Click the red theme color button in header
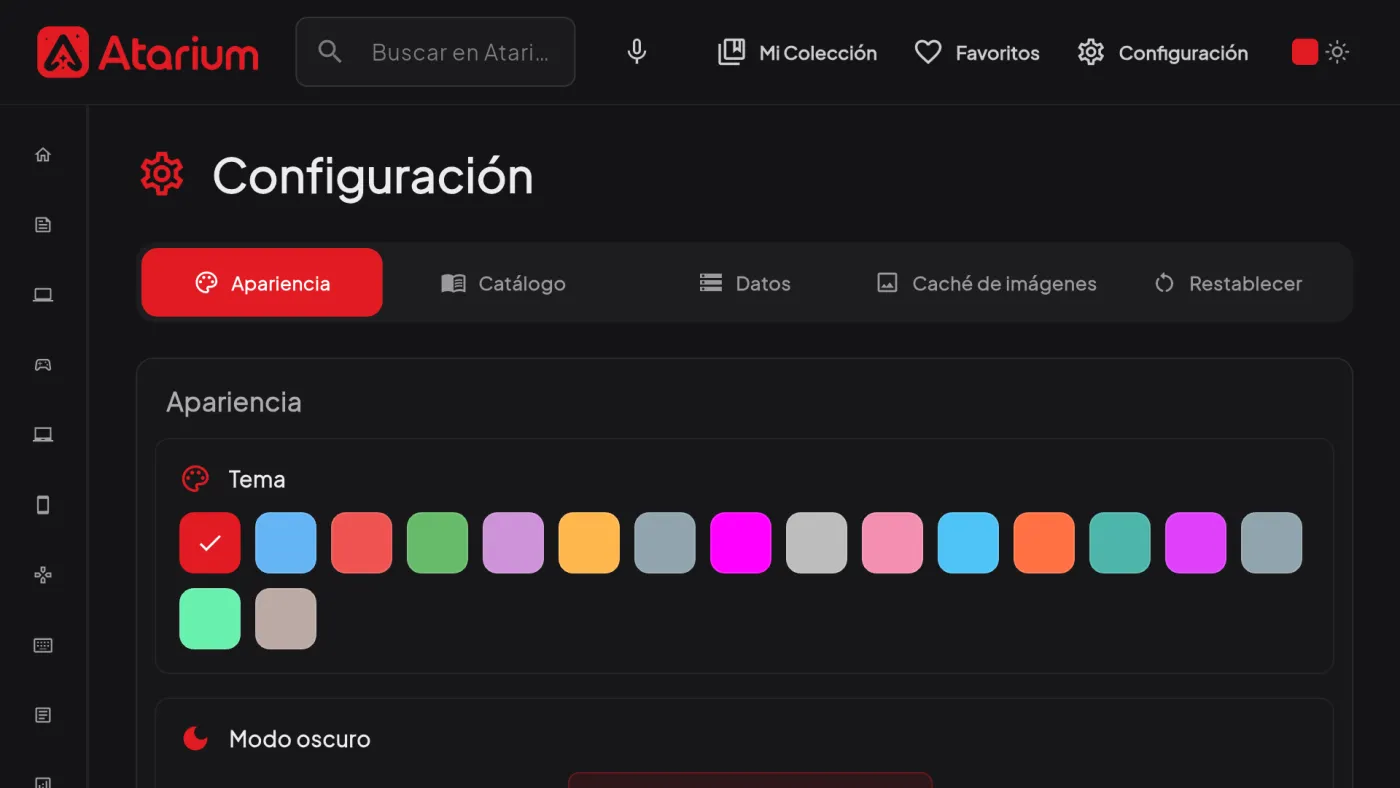This screenshot has width=1400, height=788. (x=1305, y=52)
